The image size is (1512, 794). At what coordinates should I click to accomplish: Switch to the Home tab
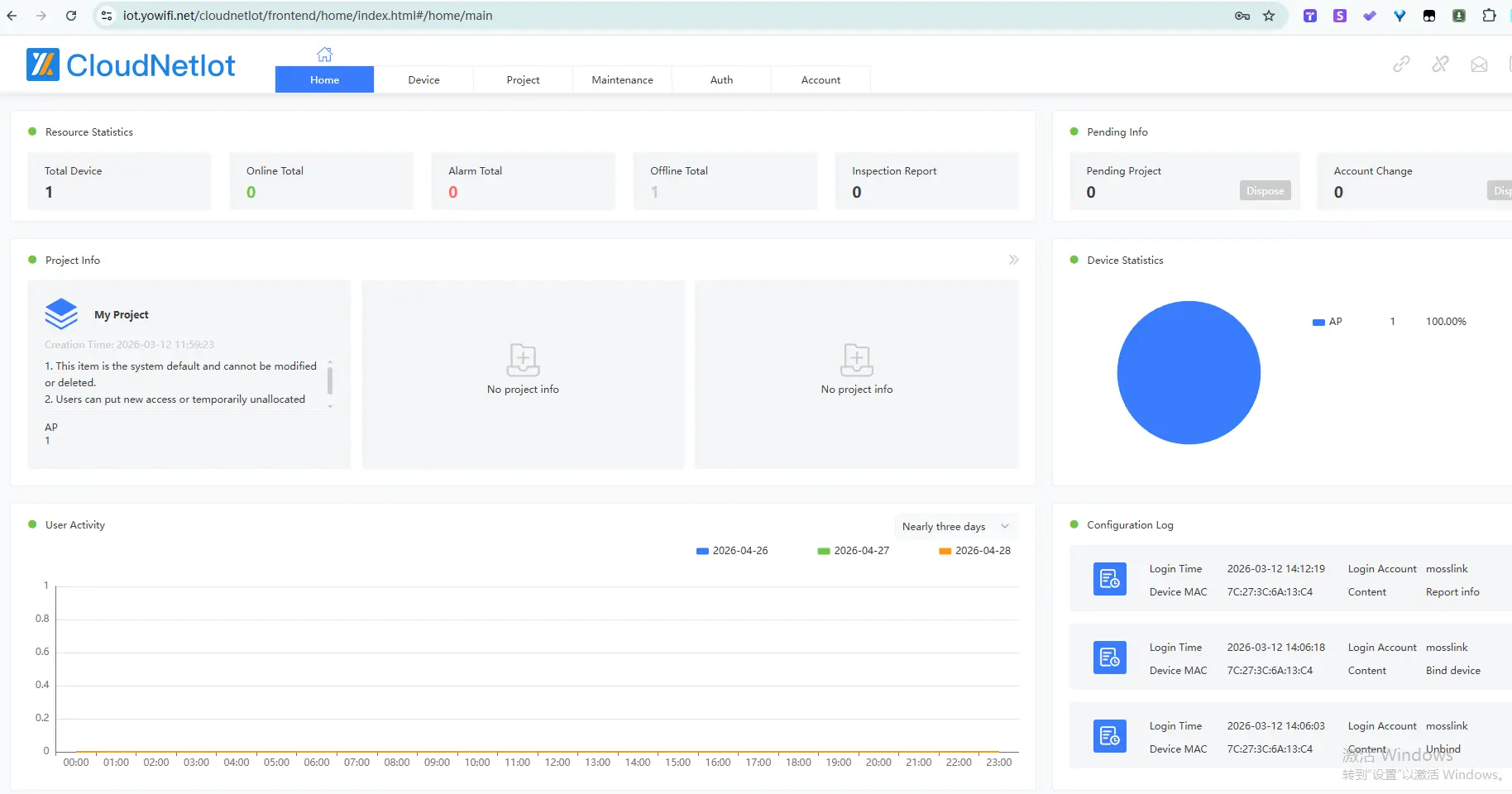[x=324, y=79]
